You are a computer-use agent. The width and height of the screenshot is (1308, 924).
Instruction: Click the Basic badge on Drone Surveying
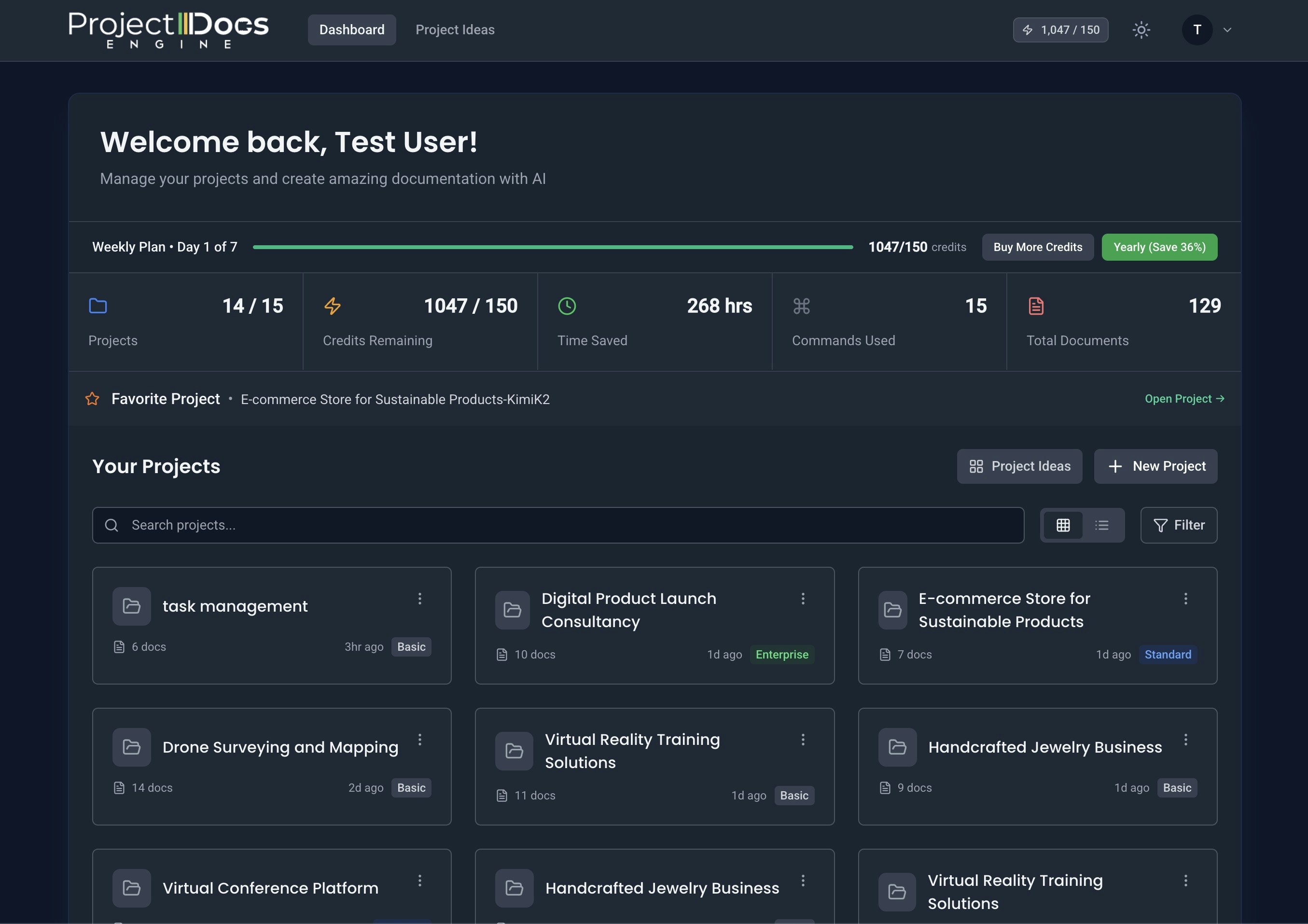click(411, 788)
